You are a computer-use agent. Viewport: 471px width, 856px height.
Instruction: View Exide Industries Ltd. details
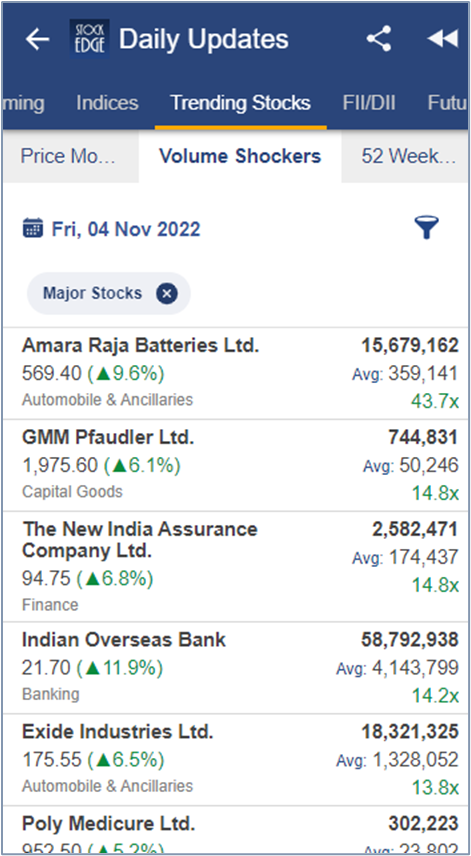point(235,760)
